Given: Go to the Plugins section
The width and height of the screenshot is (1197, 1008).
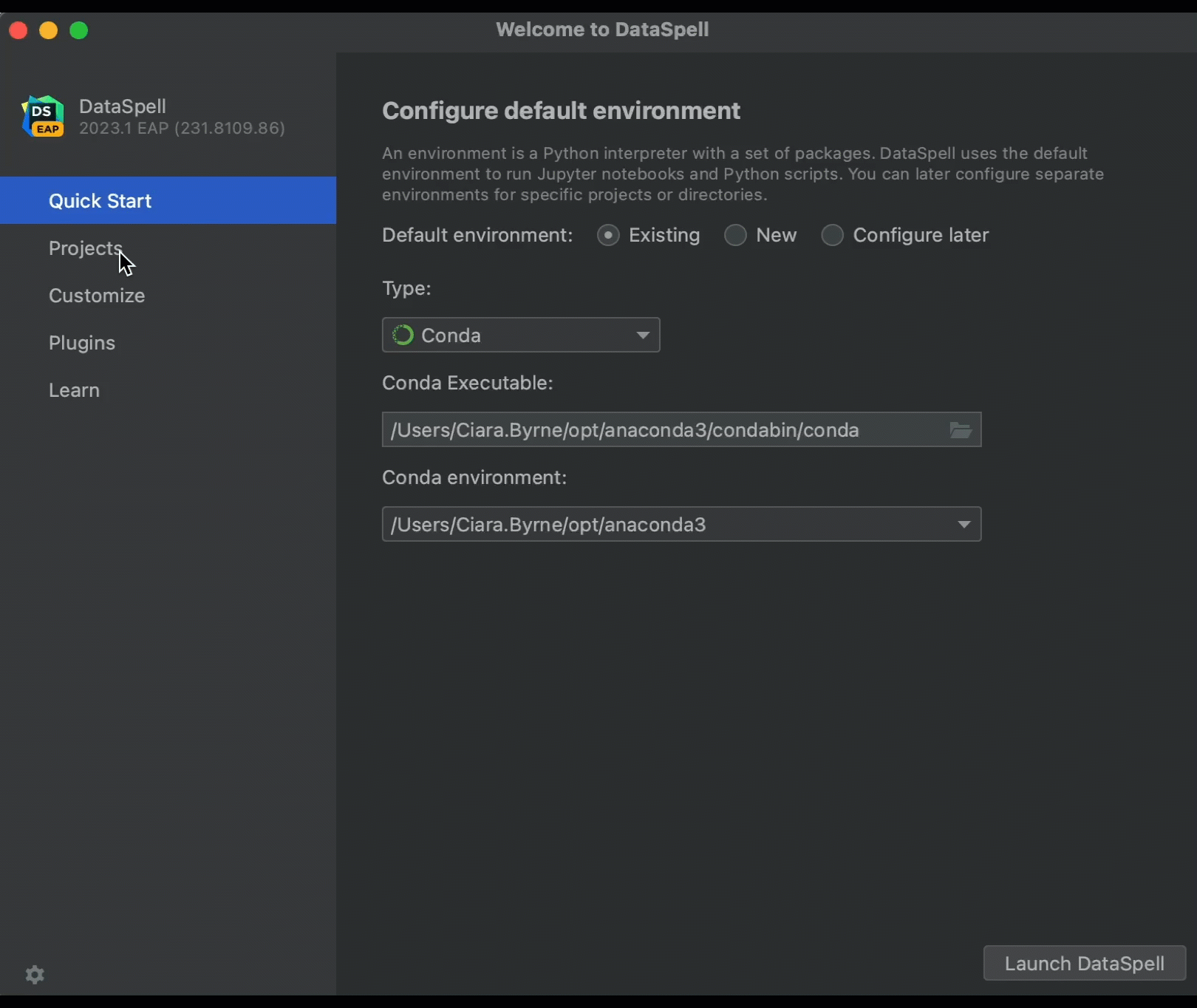Looking at the screenshot, I should pyautogui.click(x=82, y=343).
